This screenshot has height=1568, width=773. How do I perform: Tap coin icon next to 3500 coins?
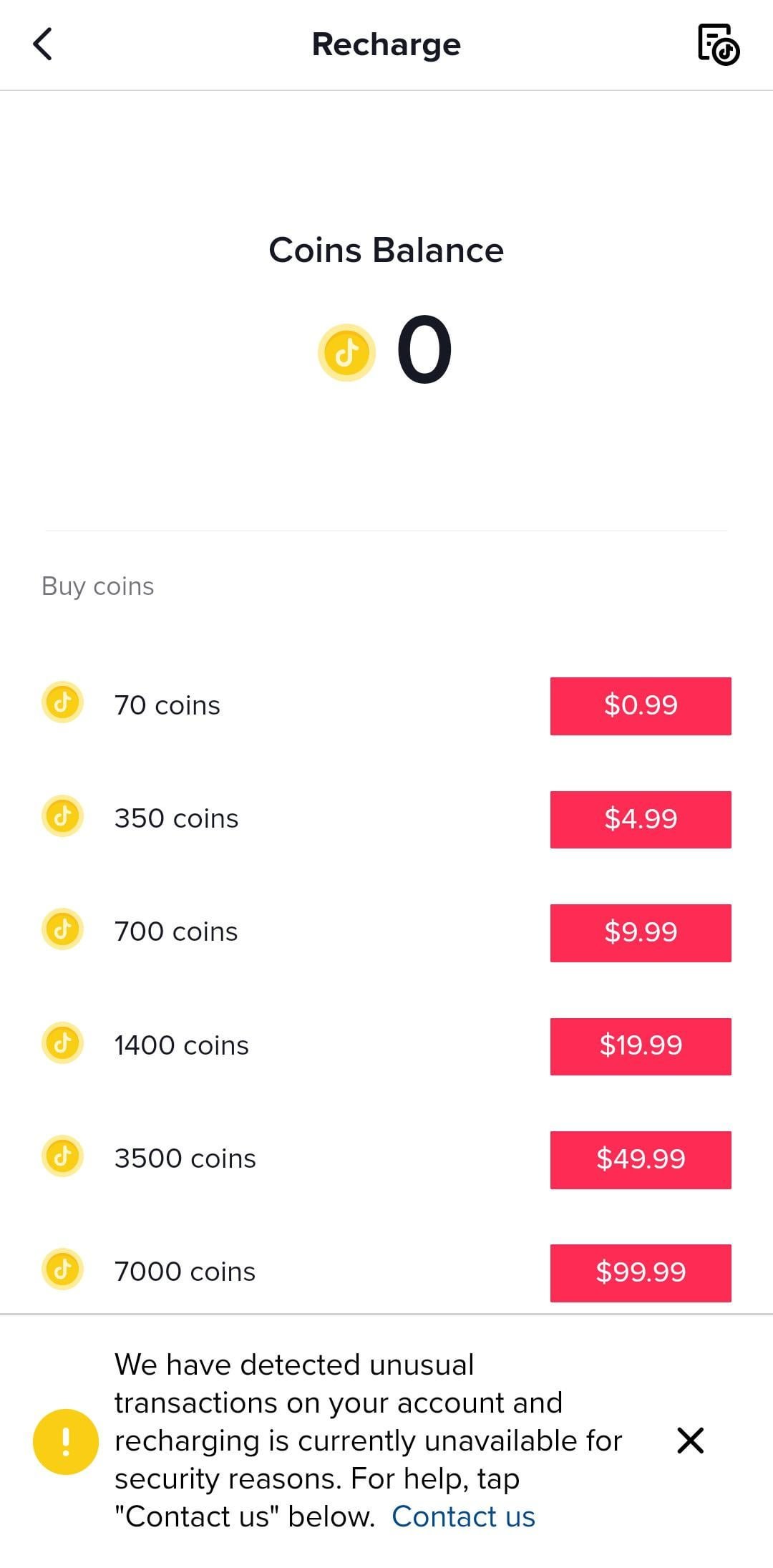click(63, 1156)
